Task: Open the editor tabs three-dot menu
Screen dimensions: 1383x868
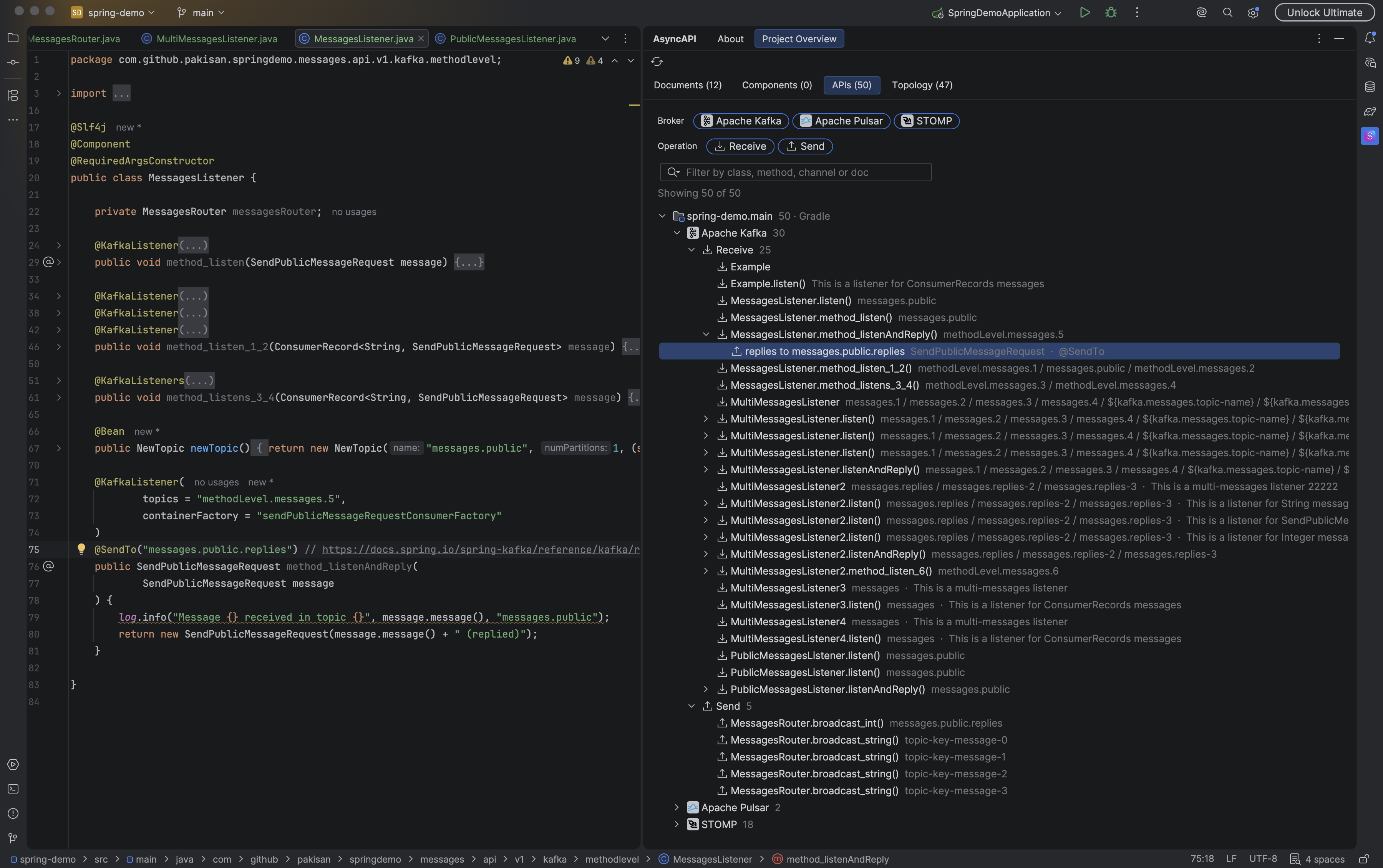Action: click(625, 38)
